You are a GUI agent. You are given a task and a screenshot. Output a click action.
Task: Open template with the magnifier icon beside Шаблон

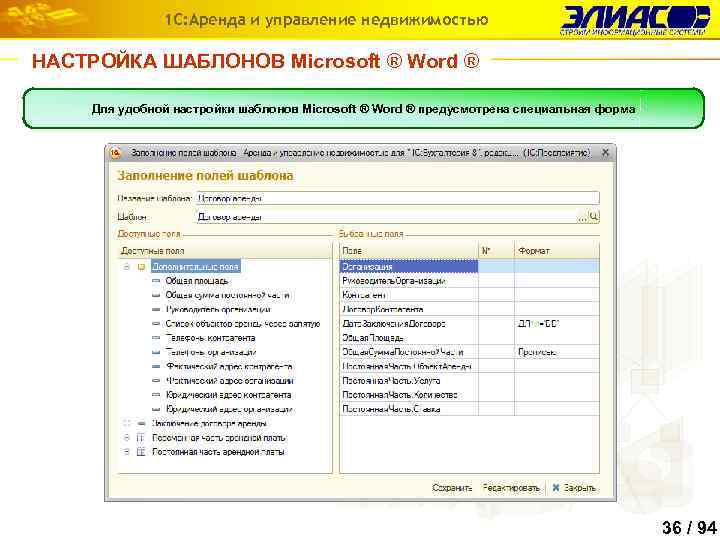tap(594, 216)
